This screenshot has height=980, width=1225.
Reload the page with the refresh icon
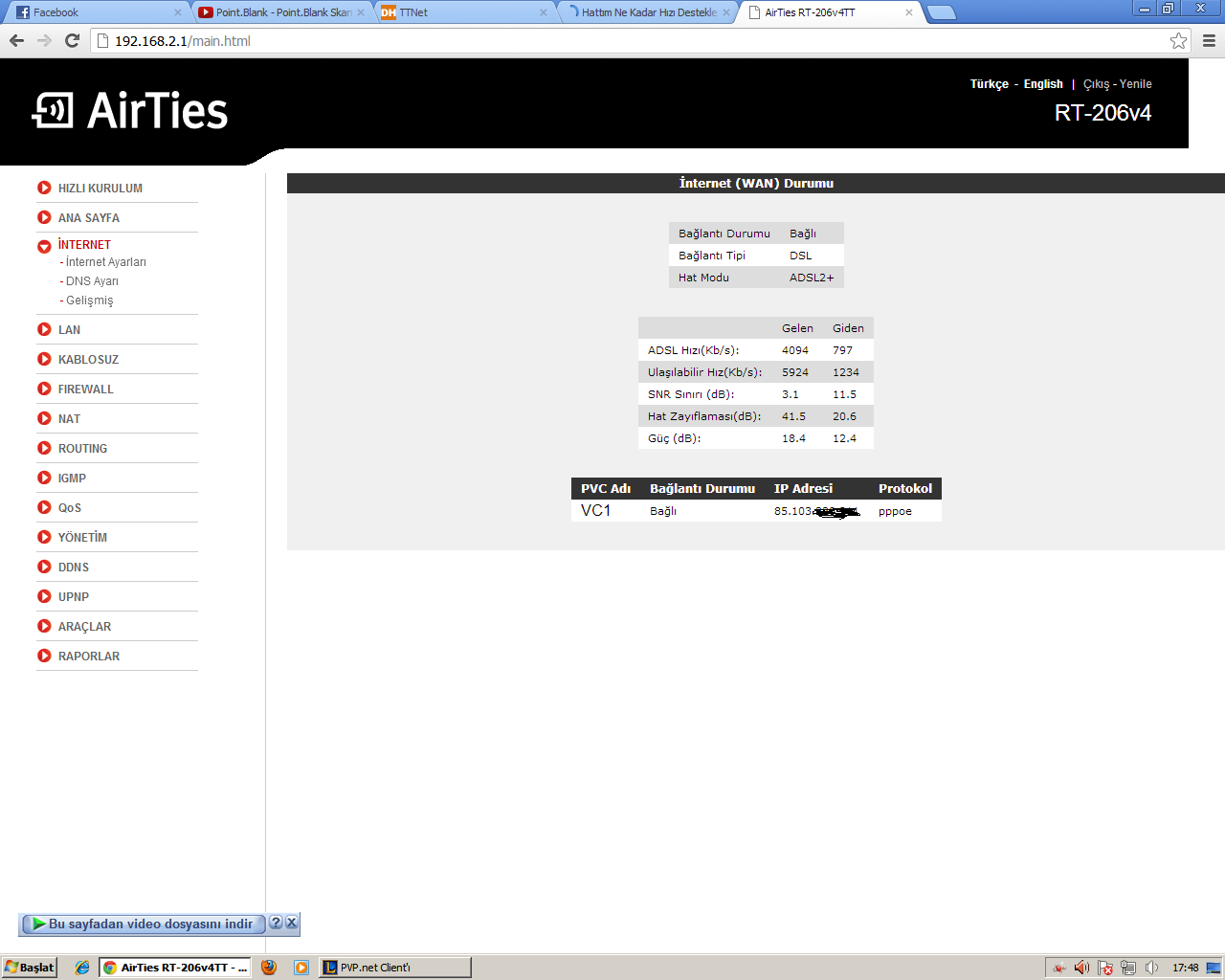point(72,40)
